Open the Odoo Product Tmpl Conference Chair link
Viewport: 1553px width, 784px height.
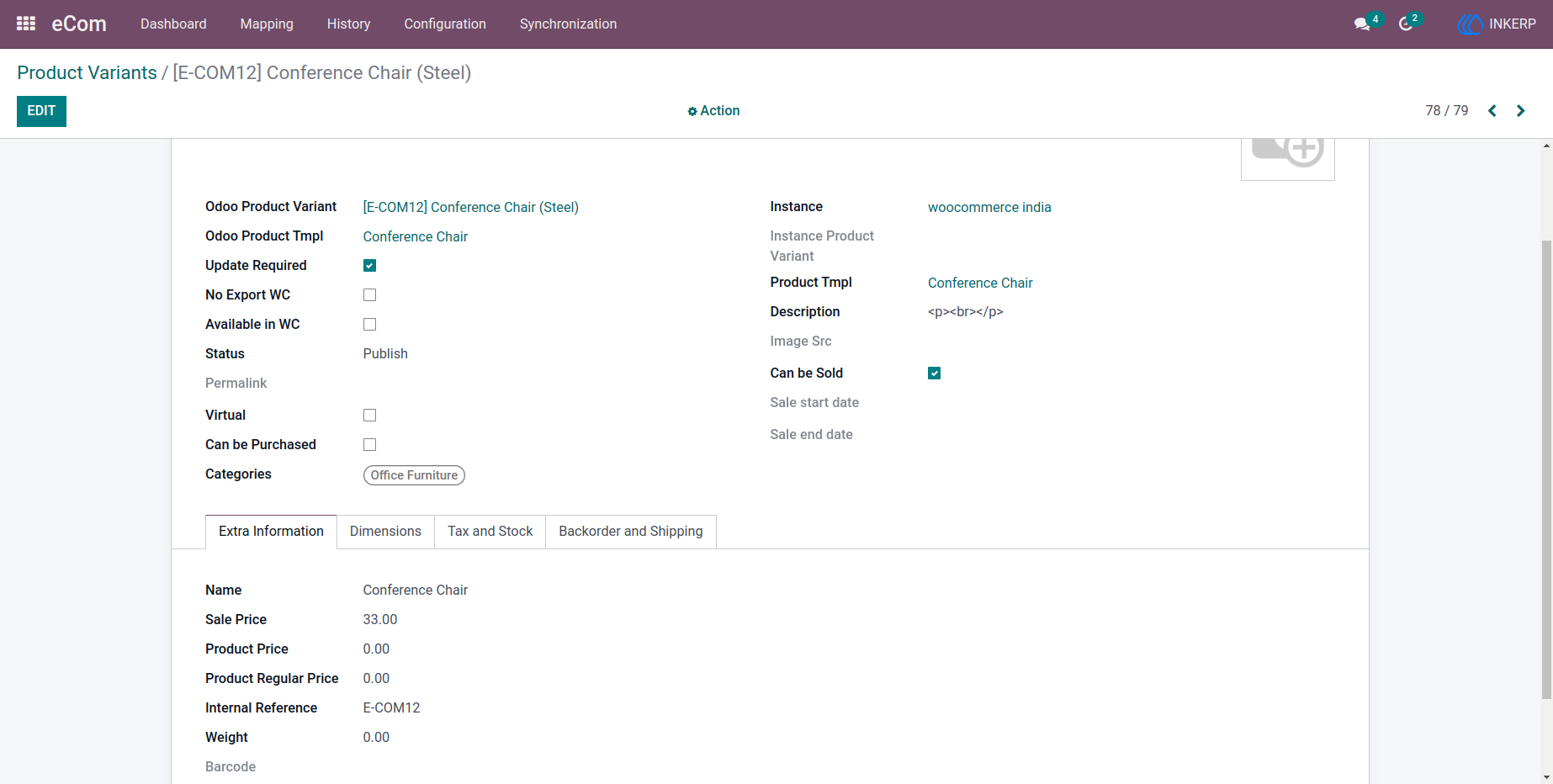coord(415,237)
